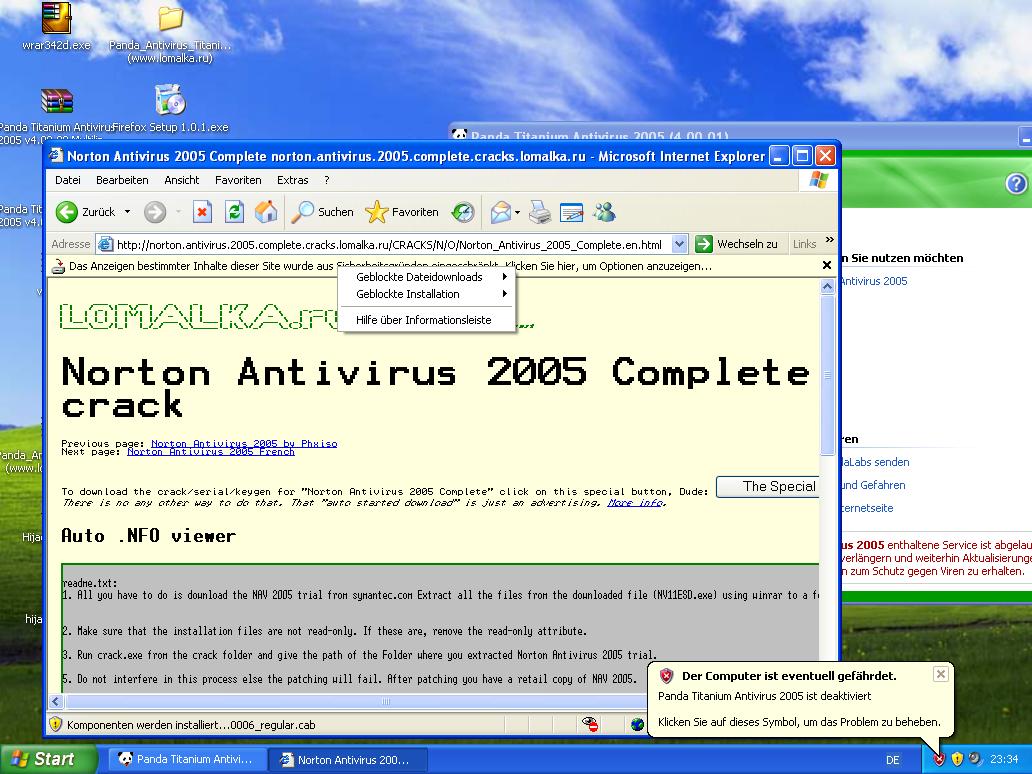Image resolution: width=1032 pixels, height=774 pixels.
Task: Click The Special download button
Action: click(767, 486)
